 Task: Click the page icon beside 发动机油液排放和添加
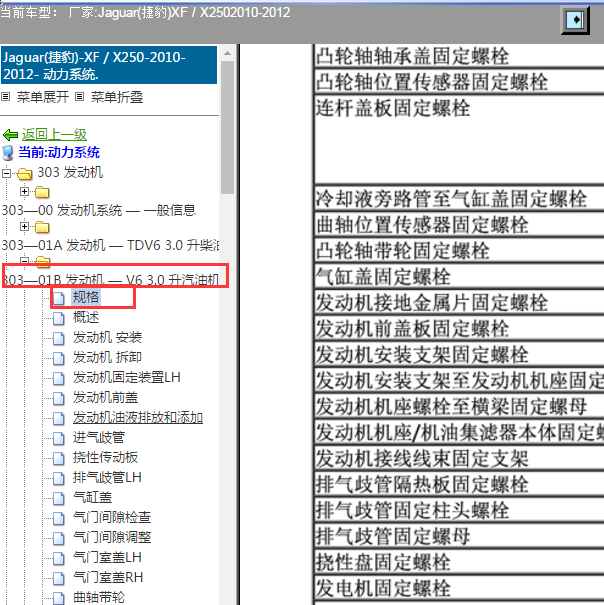tap(59, 418)
